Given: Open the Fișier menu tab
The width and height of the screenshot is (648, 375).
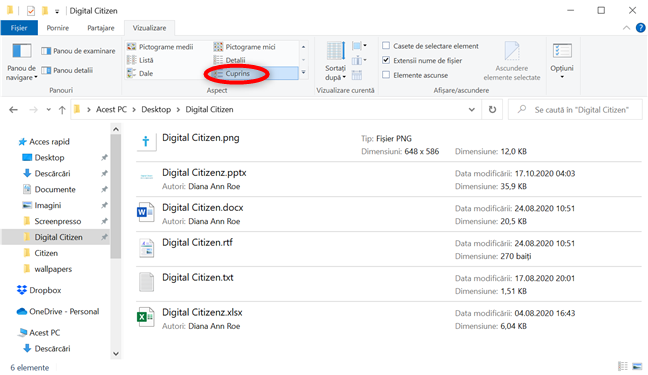Looking at the screenshot, I should [x=19, y=28].
